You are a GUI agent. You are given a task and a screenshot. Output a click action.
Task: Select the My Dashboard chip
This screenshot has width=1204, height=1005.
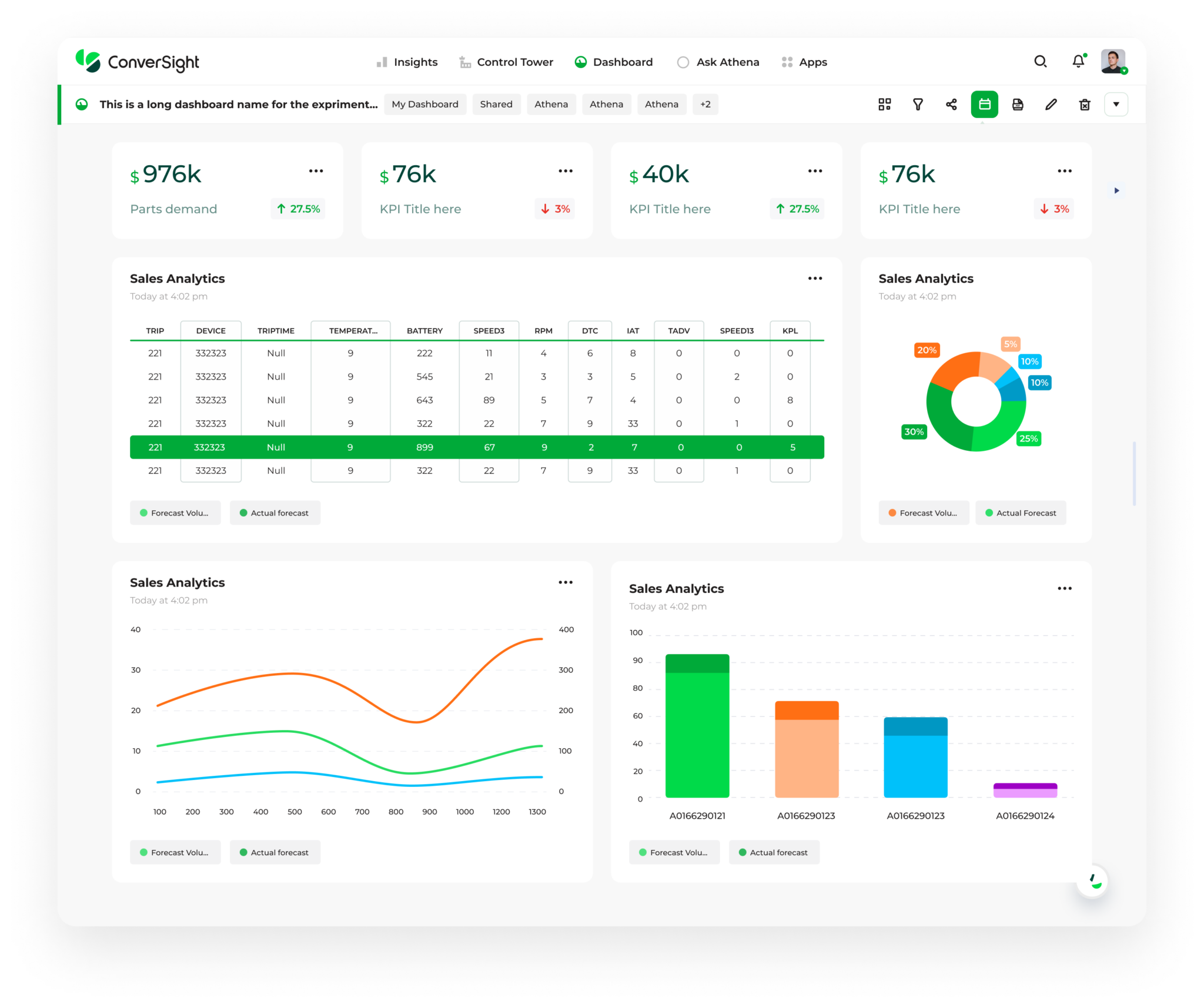424,105
